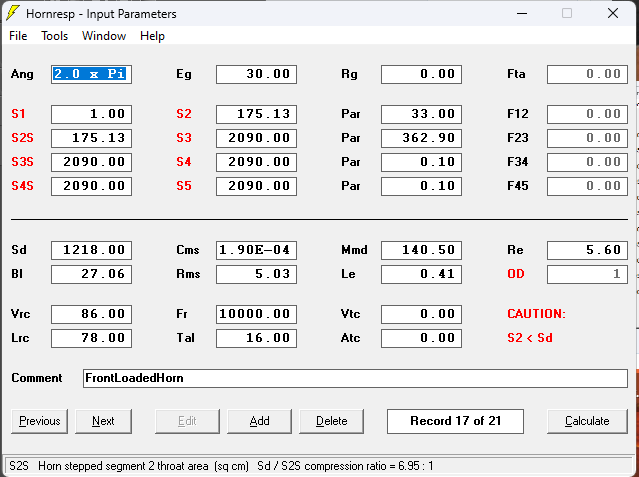Select the Fta input field
639x477 pixels.
tap(587, 74)
